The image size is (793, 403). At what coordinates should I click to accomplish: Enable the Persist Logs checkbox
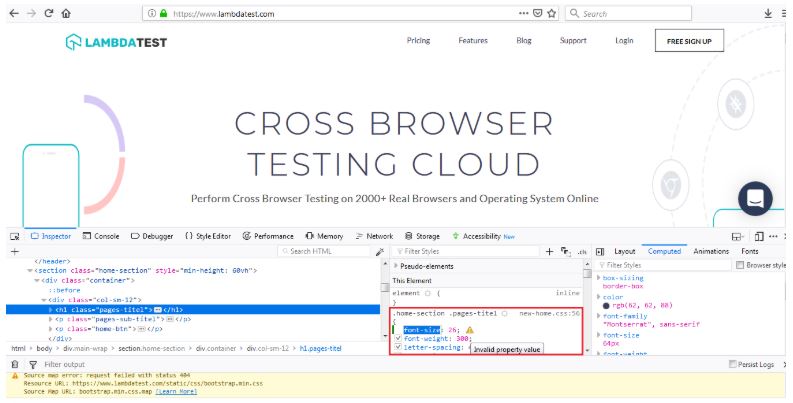tap(732, 365)
